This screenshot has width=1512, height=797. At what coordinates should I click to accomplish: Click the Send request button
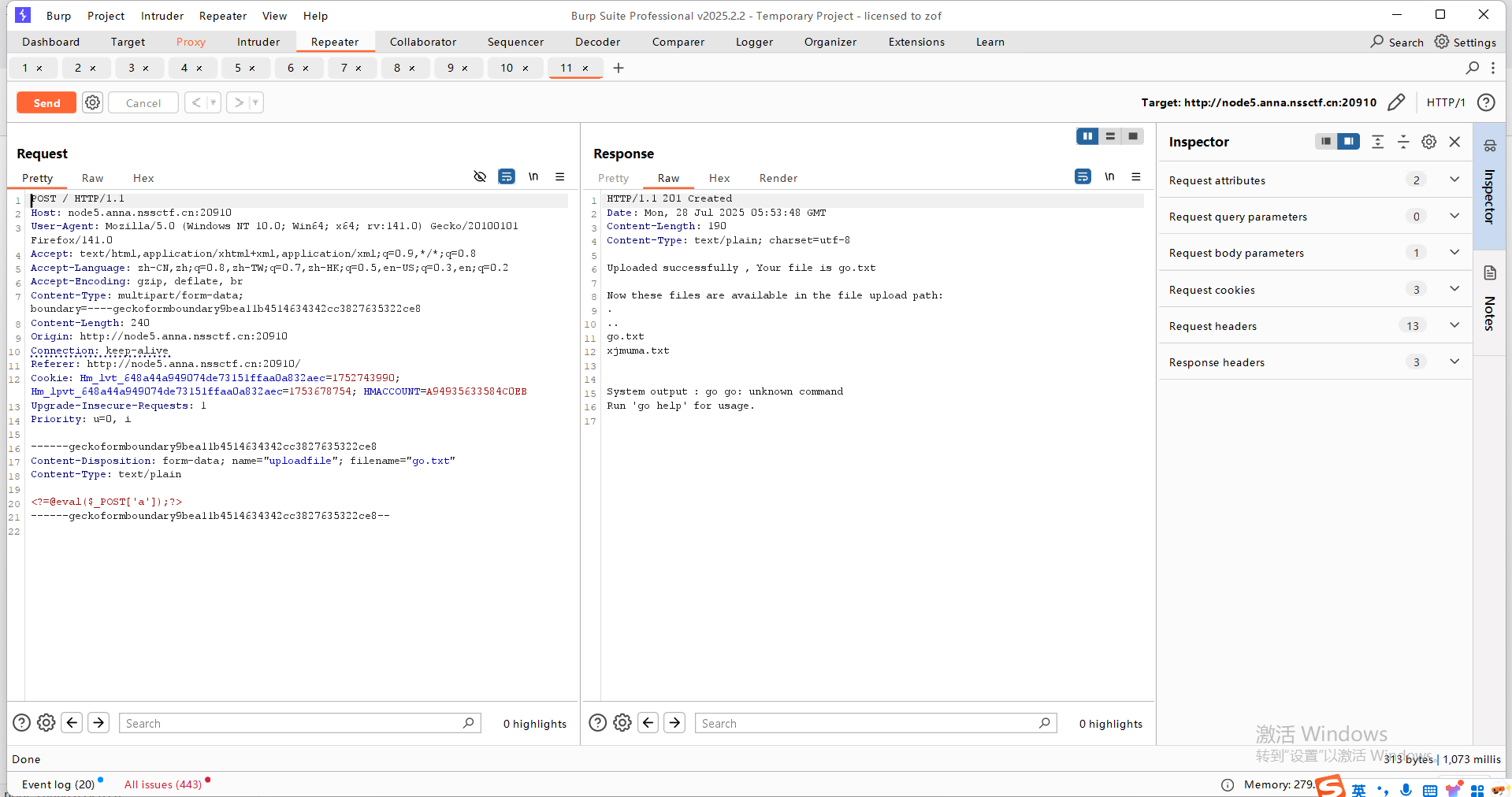point(46,103)
